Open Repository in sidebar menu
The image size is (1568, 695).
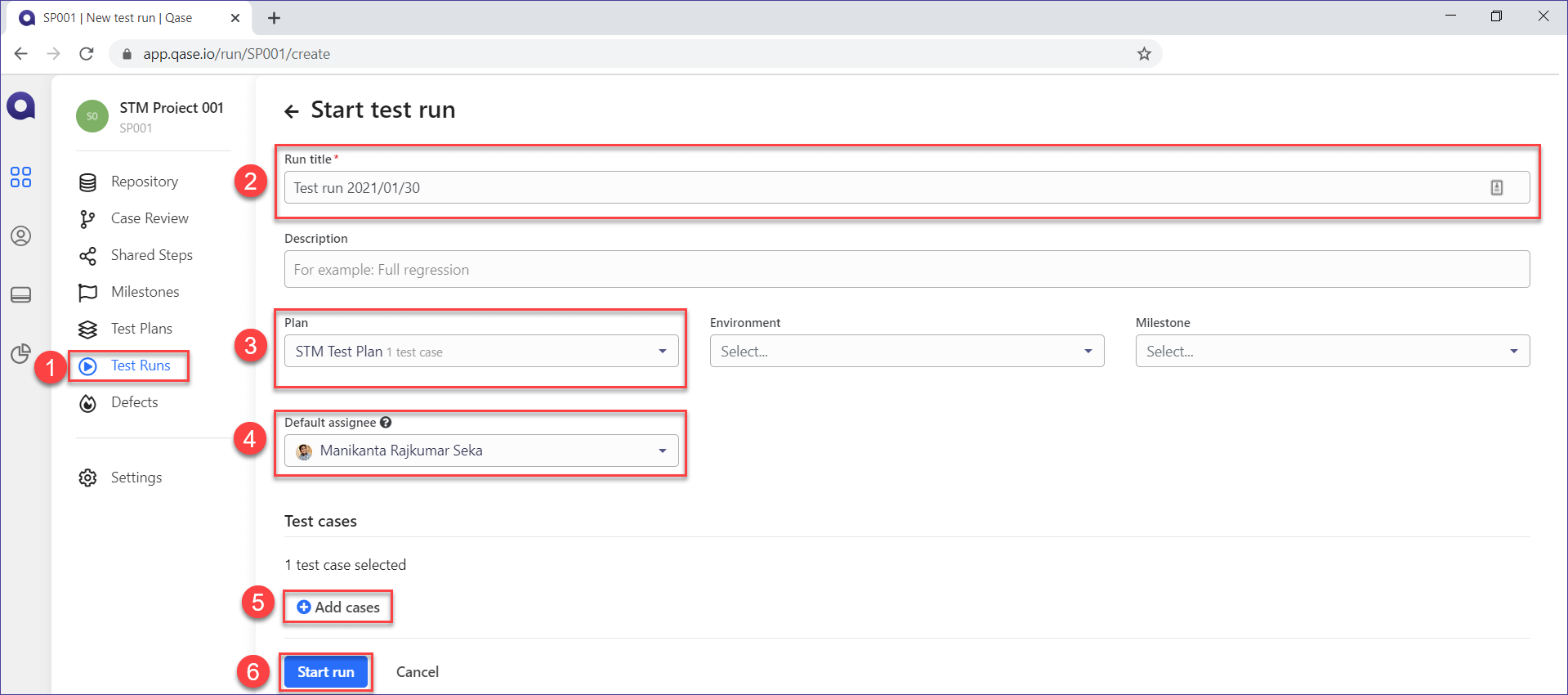coord(145,182)
